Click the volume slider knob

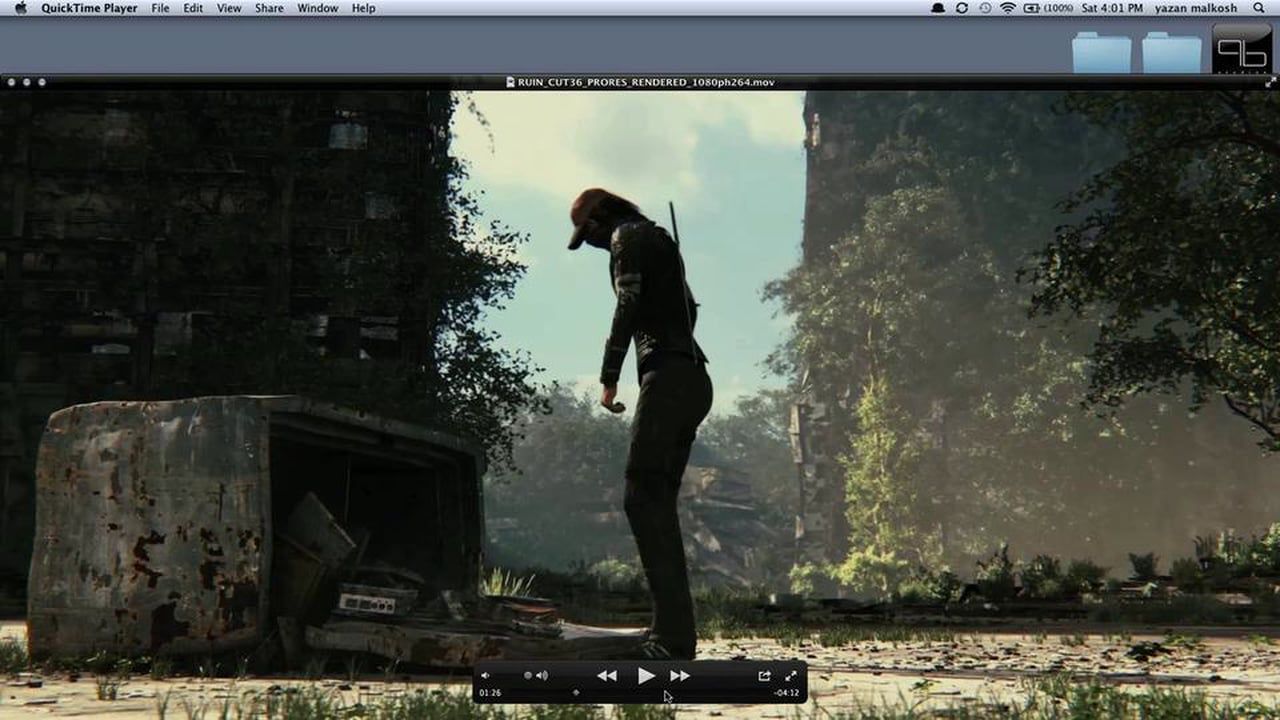[528, 676]
